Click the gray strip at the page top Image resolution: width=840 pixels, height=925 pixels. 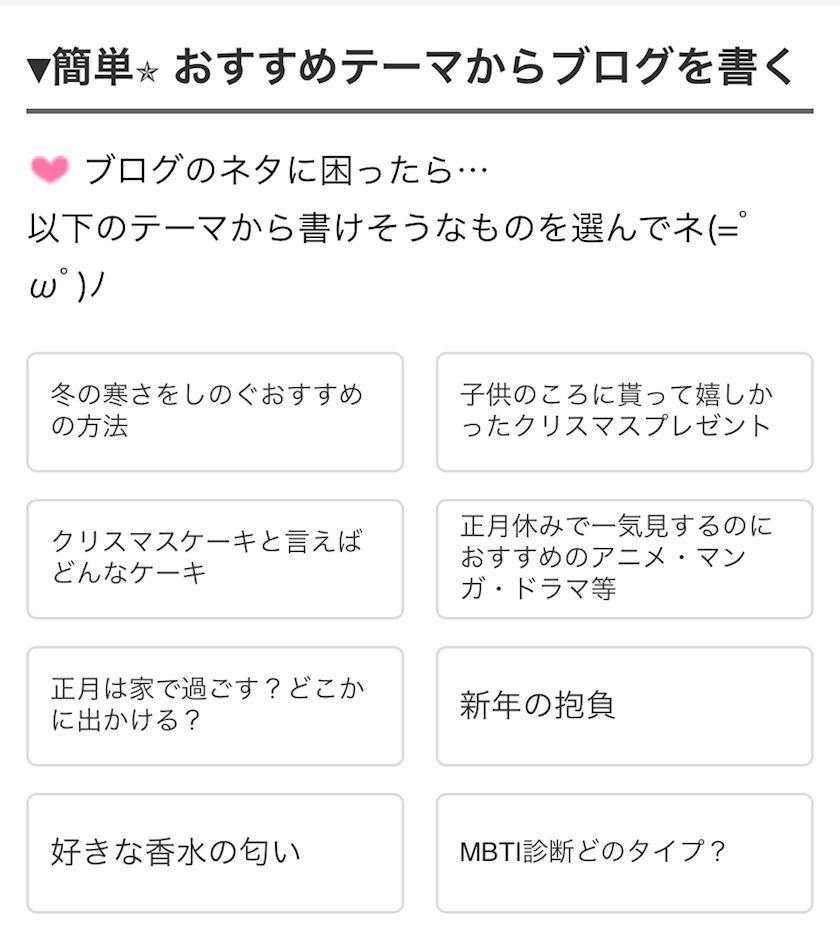pos(420,3)
